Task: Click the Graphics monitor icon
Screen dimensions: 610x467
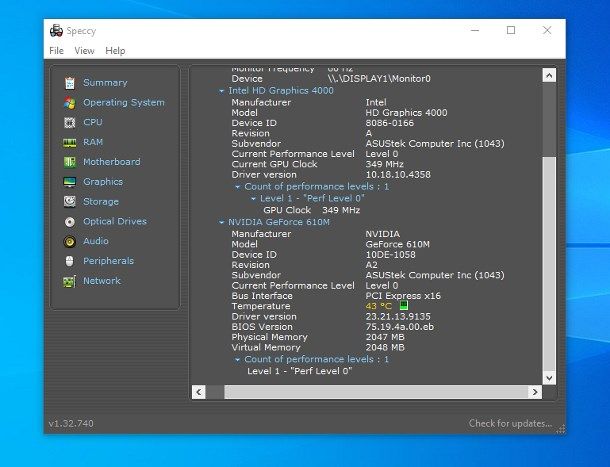Action: click(70, 182)
